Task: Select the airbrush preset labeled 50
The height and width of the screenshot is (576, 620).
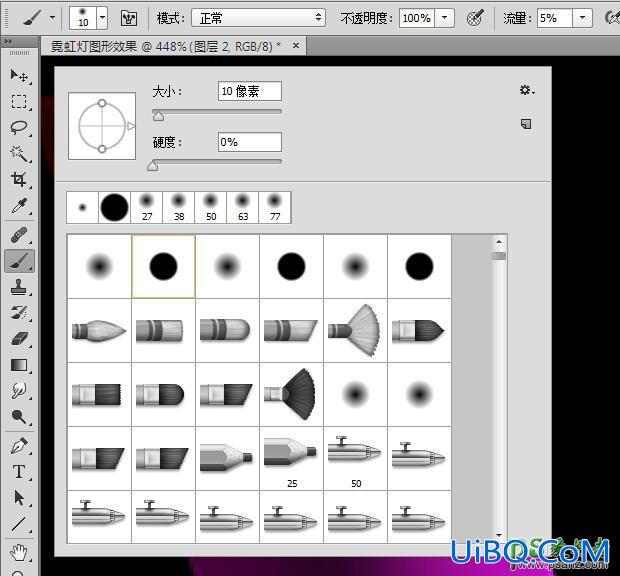Action: [x=355, y=459]
